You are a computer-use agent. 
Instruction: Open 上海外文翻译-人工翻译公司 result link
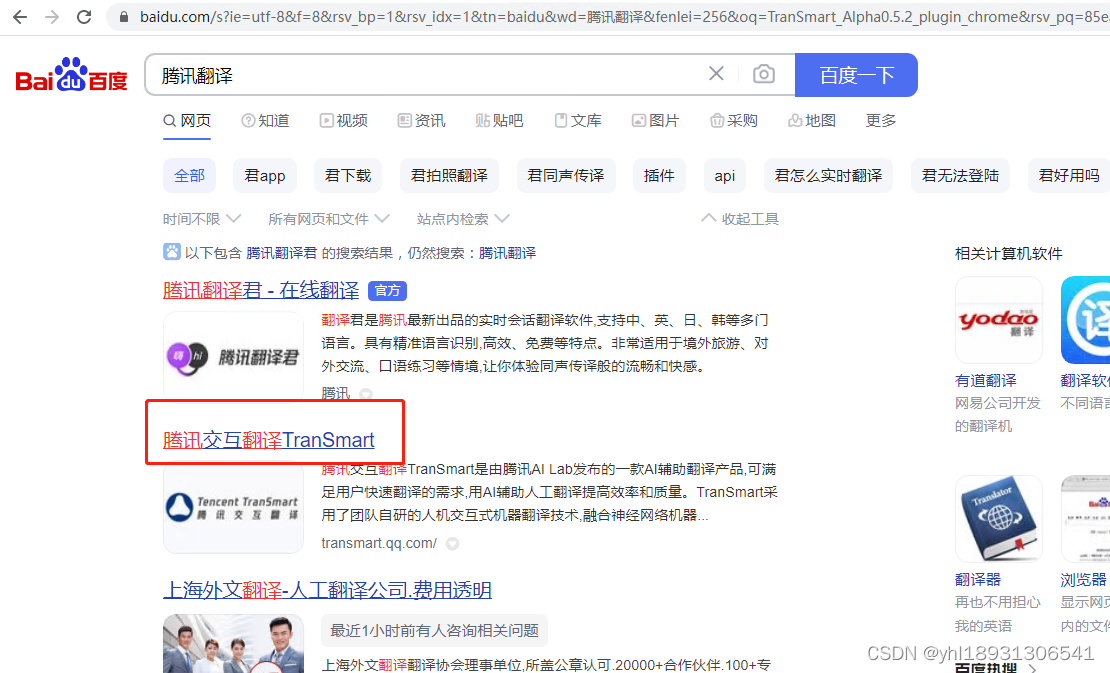click(x=327, y=590)
